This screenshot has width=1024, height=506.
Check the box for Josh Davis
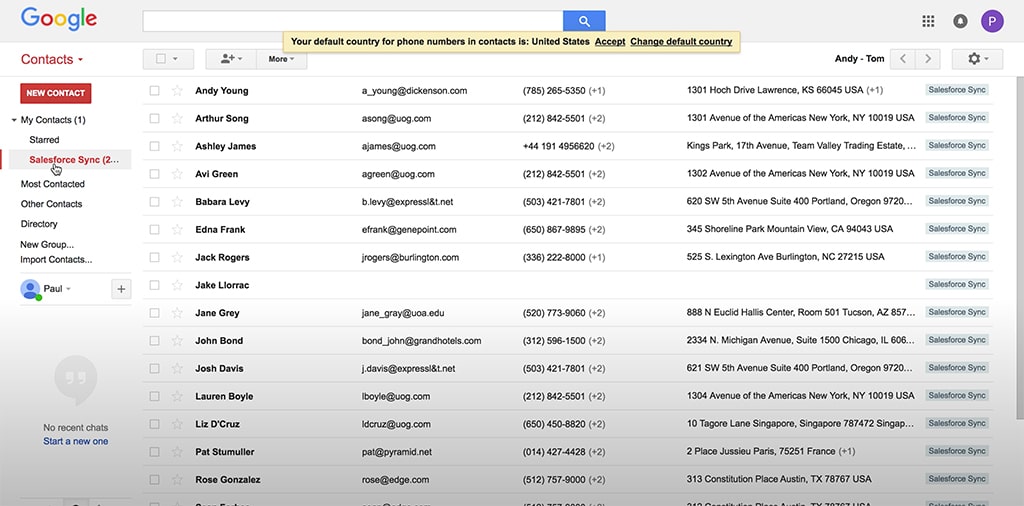click(x=154, y=368)
